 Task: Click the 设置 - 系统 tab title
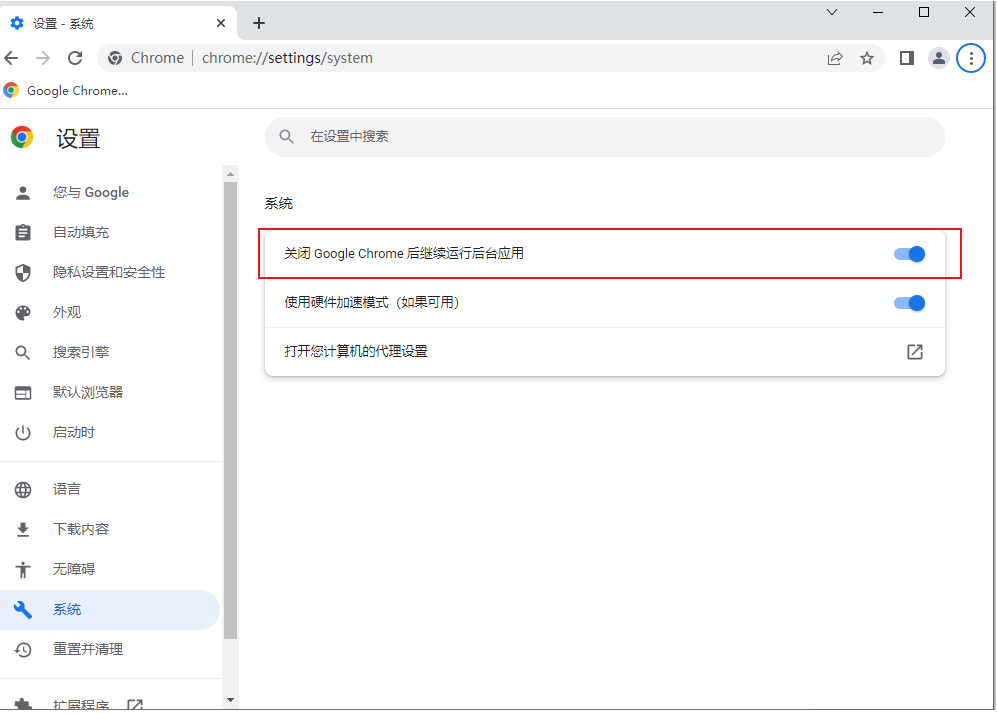(63, 24)
